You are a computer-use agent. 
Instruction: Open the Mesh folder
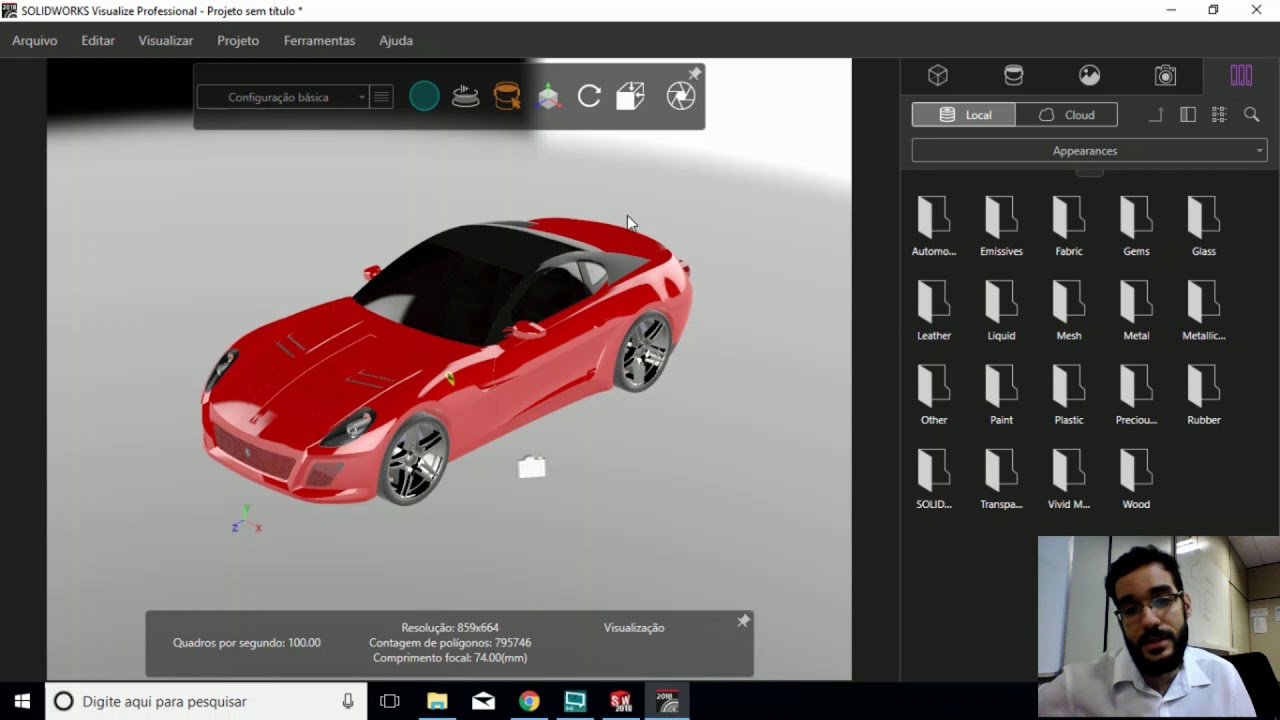[1069, 310]
